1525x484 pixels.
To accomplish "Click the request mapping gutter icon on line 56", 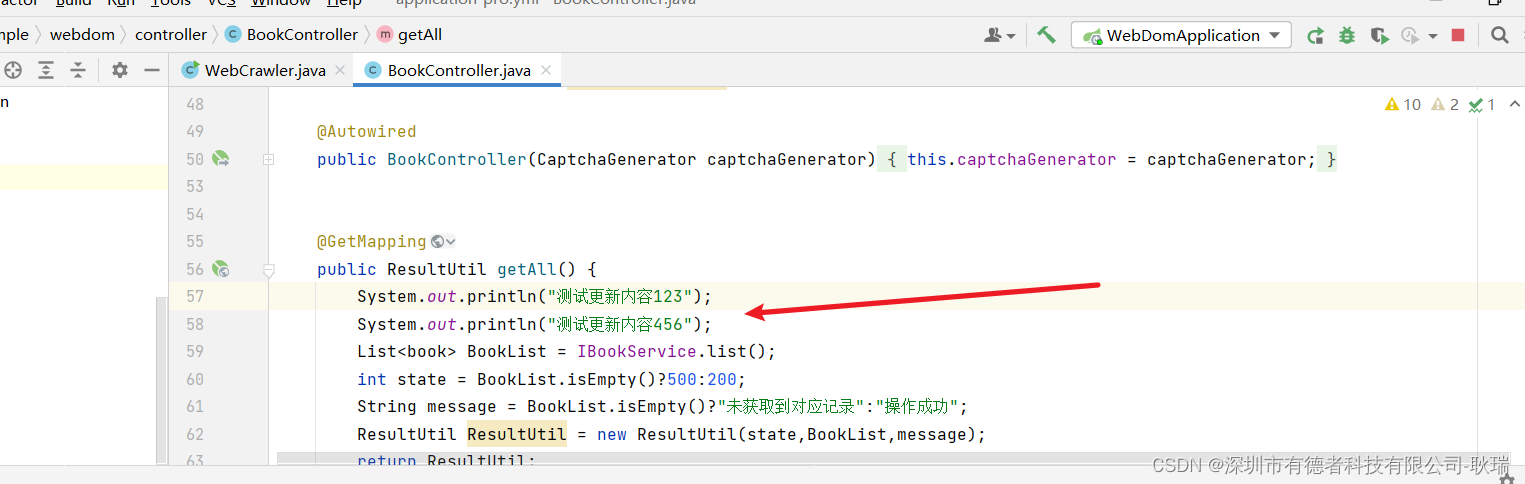I will point(220,268).
